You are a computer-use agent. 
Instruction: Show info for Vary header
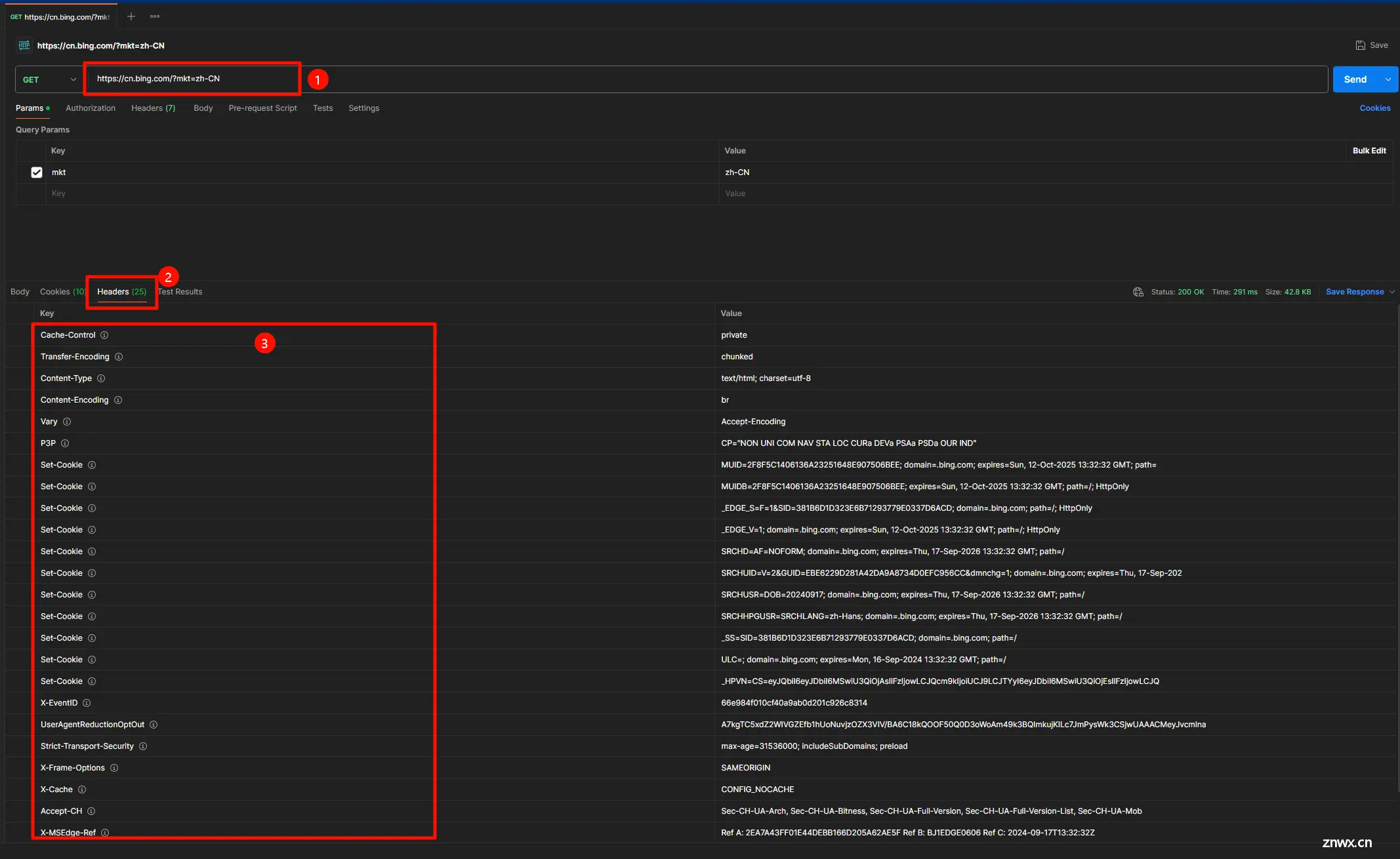click(67, 422)
